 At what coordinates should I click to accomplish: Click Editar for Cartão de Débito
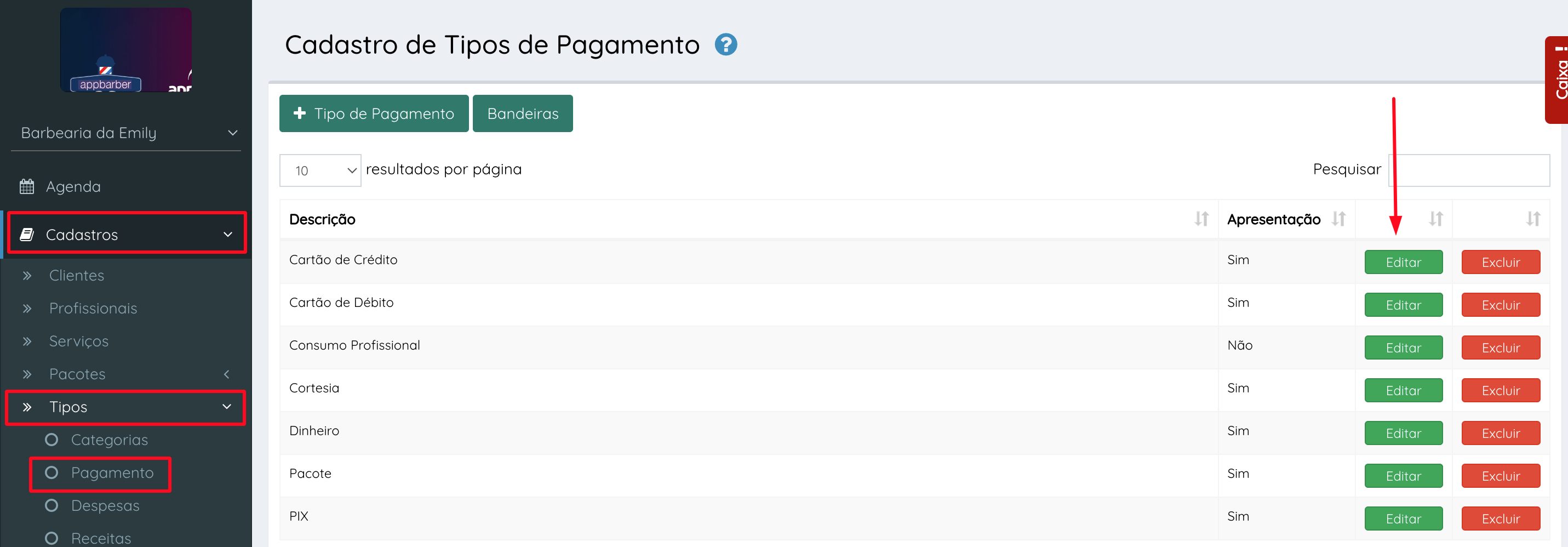coord(1403,305)
